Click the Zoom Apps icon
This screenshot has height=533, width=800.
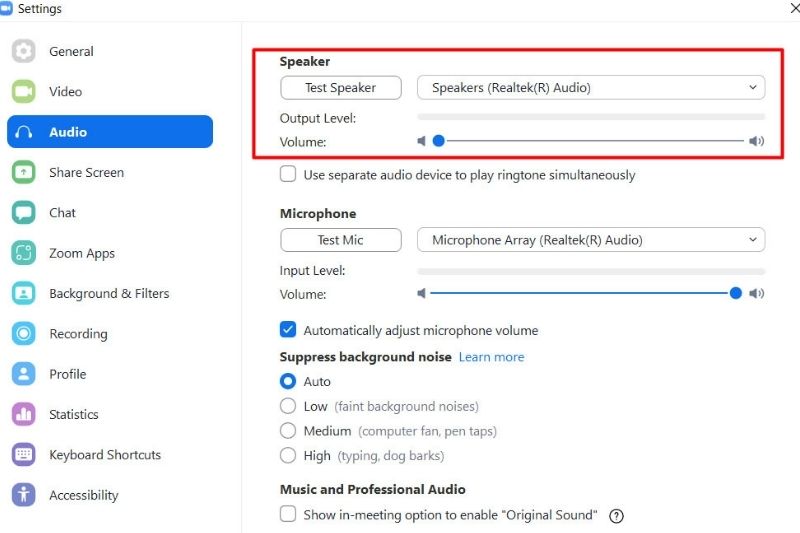click(x=24, y=254)
